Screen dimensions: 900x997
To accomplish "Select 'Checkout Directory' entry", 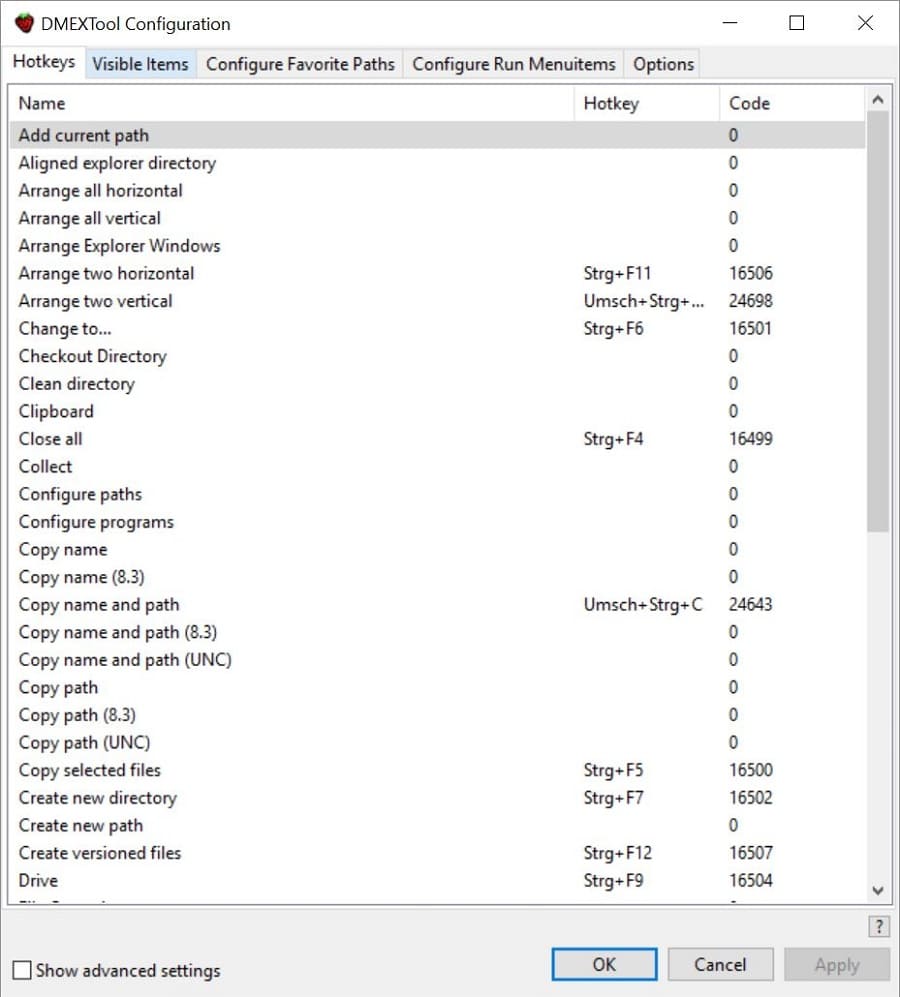I will [438, 356].
